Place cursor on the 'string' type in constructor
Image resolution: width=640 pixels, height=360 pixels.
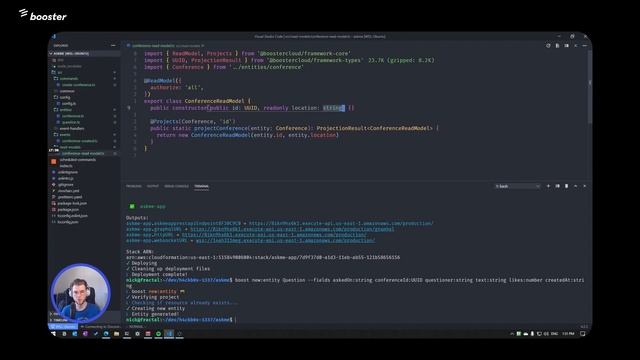(x=333, y=108)
